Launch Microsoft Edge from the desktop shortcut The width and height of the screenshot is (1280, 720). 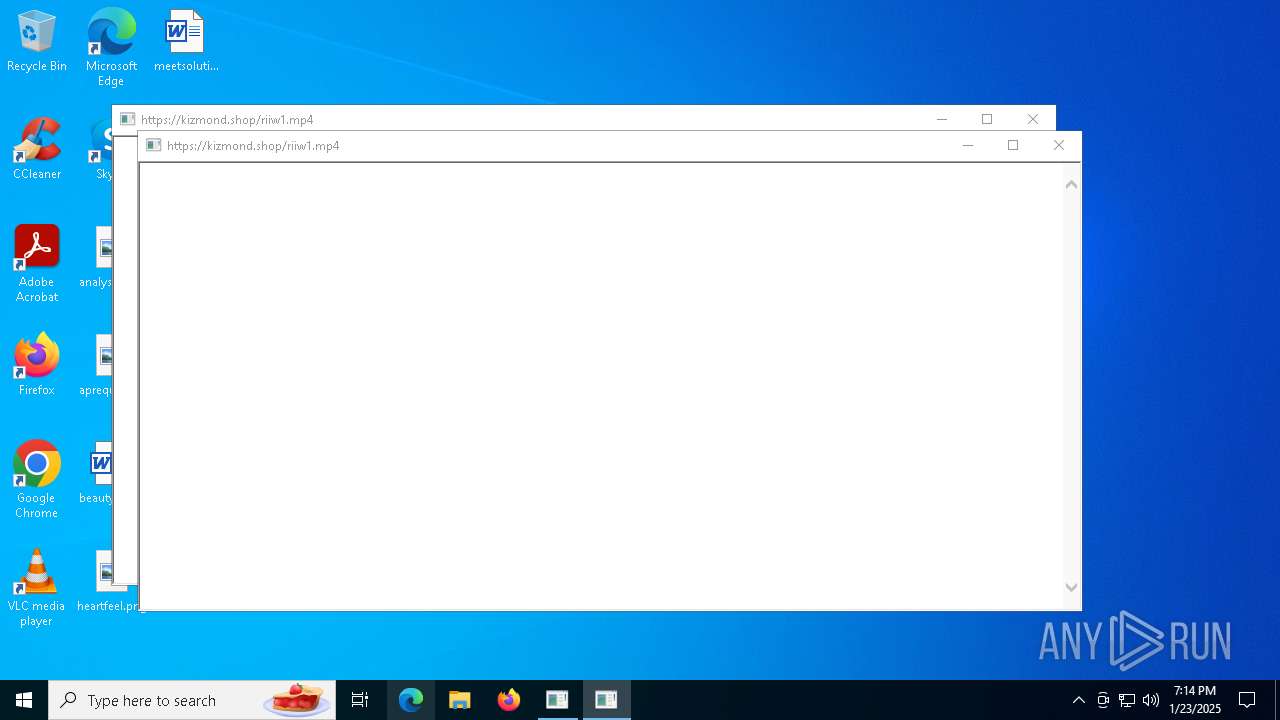[x=111, y=47]
